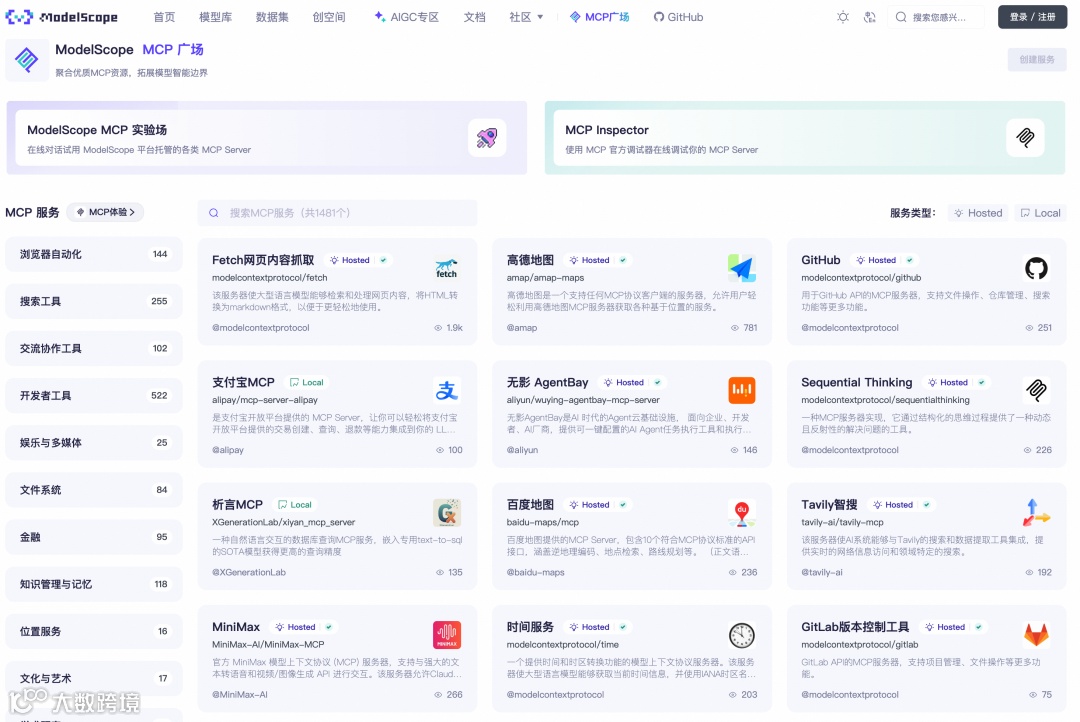
Task: Click the MCP 广场 diamond logo
Action: point(26,60)
